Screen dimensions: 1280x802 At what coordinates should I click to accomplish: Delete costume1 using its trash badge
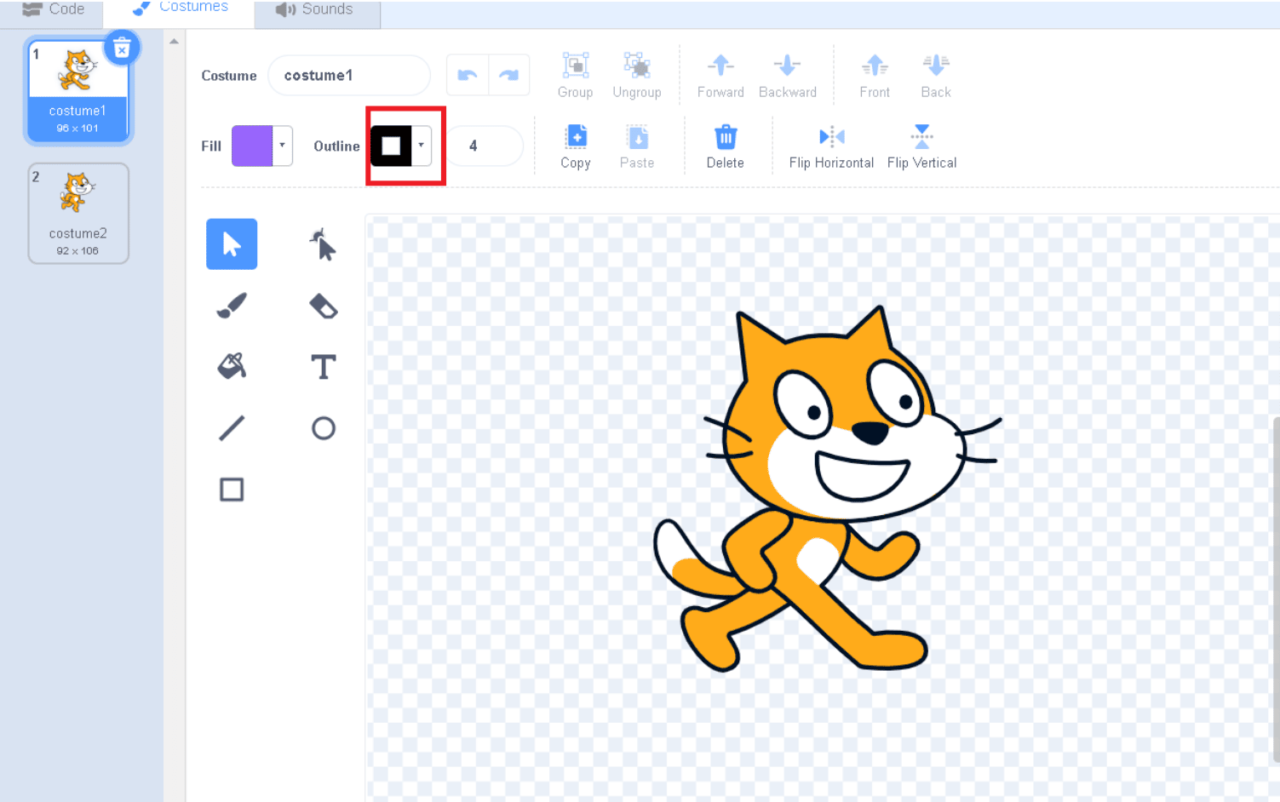click(x=122, y=46)
